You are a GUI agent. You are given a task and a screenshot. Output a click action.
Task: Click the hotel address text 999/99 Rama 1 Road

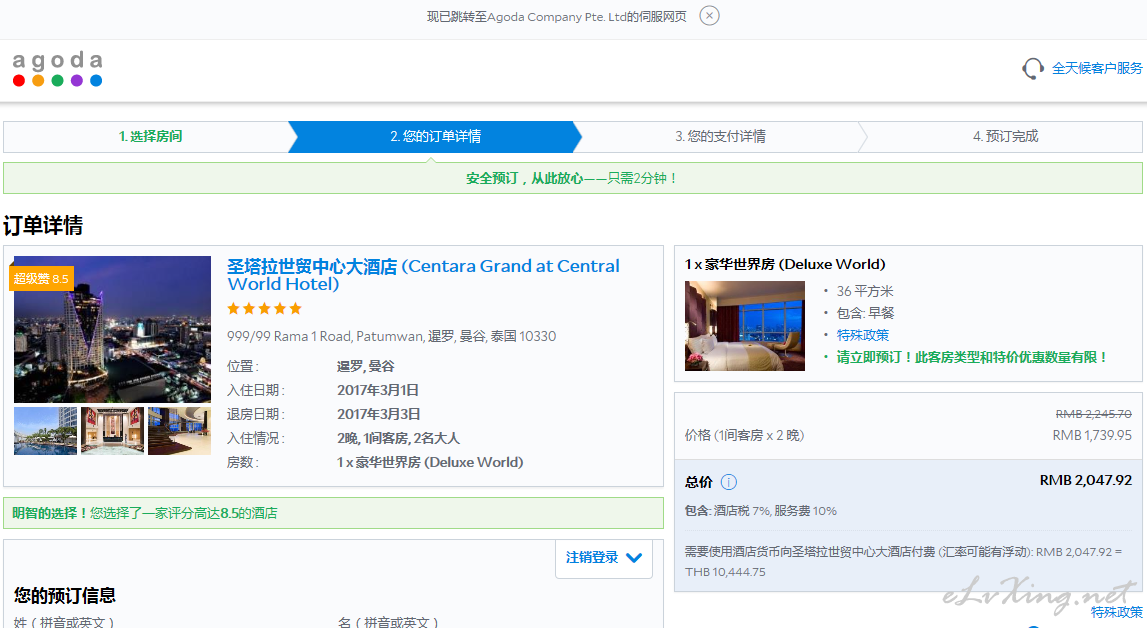point(391,336)
